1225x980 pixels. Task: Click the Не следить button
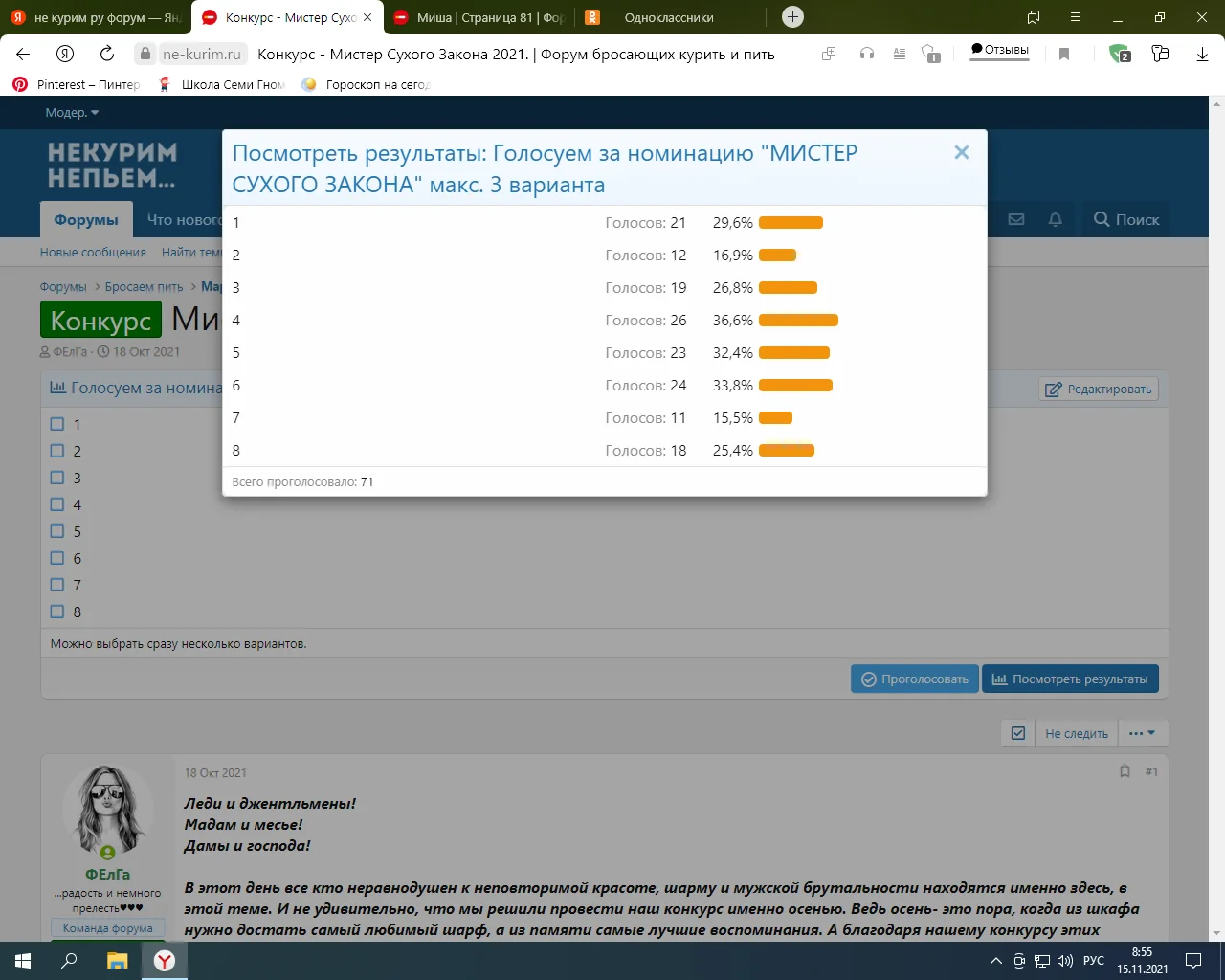coord(1077,733)
